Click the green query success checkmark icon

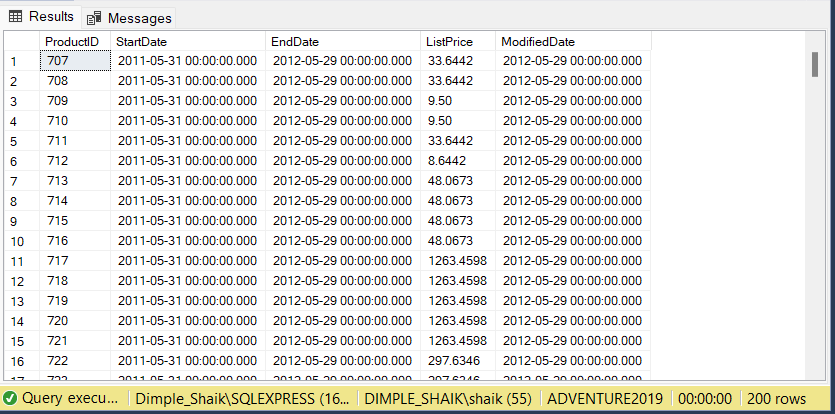pos(10,397)
